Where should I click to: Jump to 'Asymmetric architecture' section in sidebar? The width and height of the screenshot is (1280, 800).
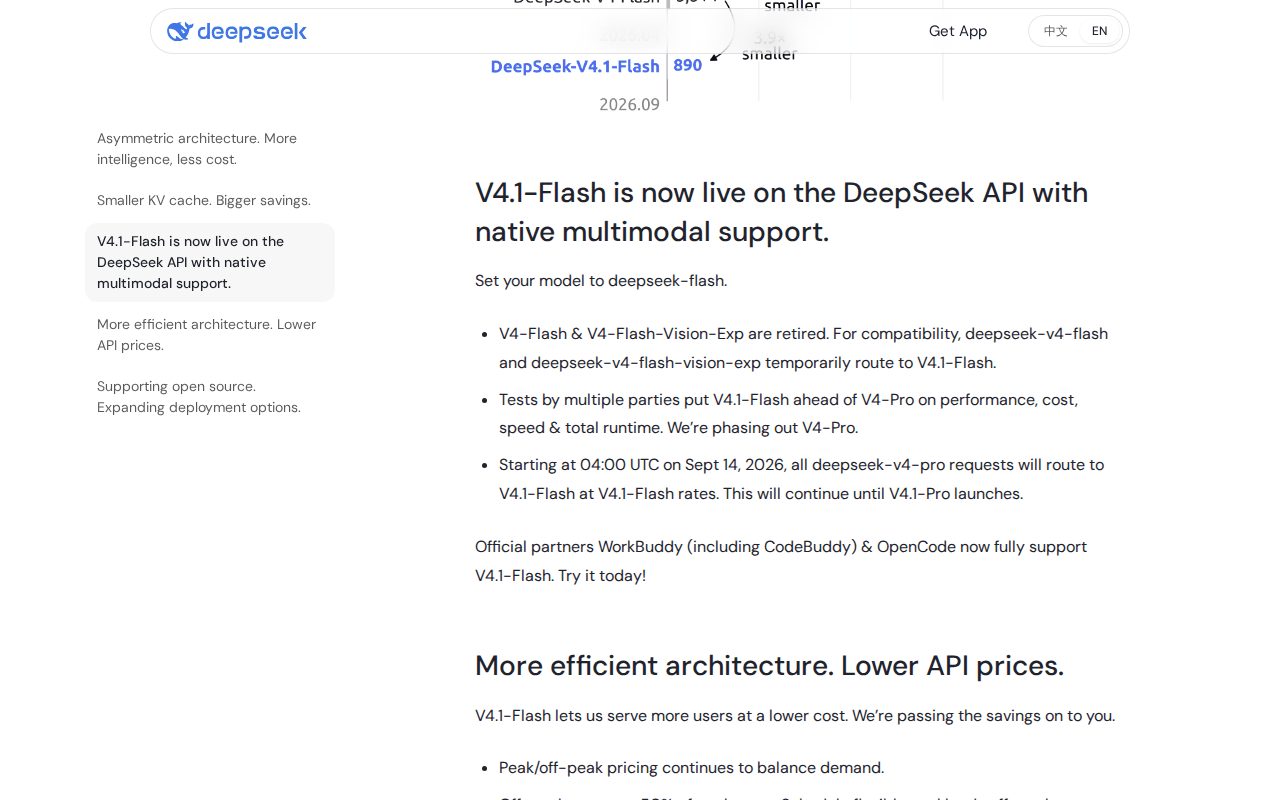click(210, 149)
